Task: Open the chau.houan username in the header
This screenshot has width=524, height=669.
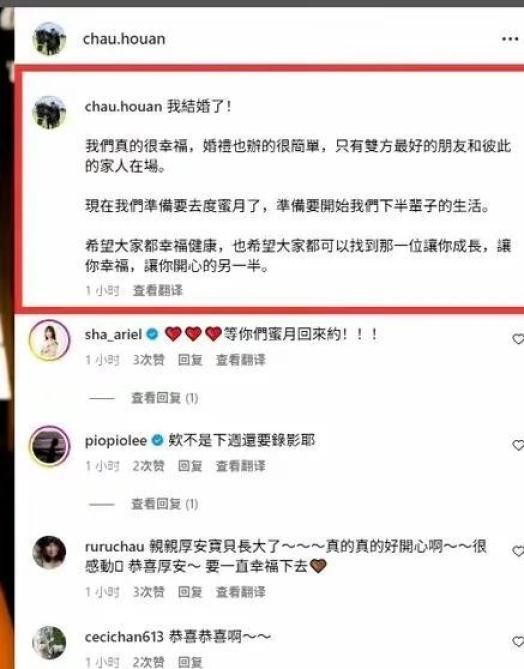Action: coord(124,39)
